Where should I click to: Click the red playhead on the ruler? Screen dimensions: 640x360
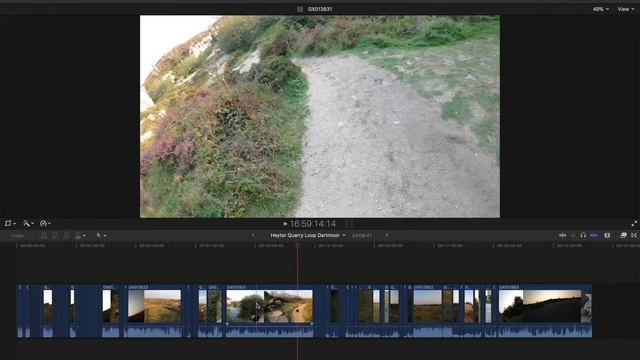point(298,245)
